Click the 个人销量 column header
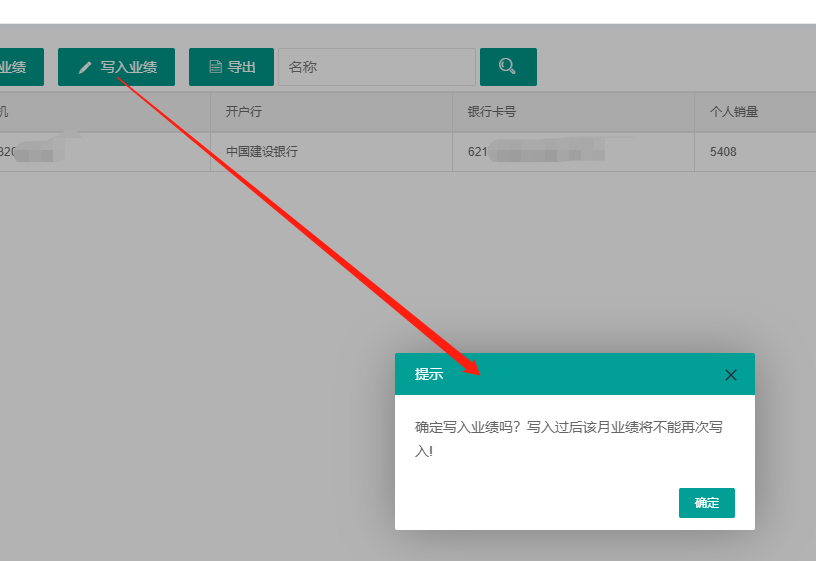816x561 pixels. click(734, 112)
